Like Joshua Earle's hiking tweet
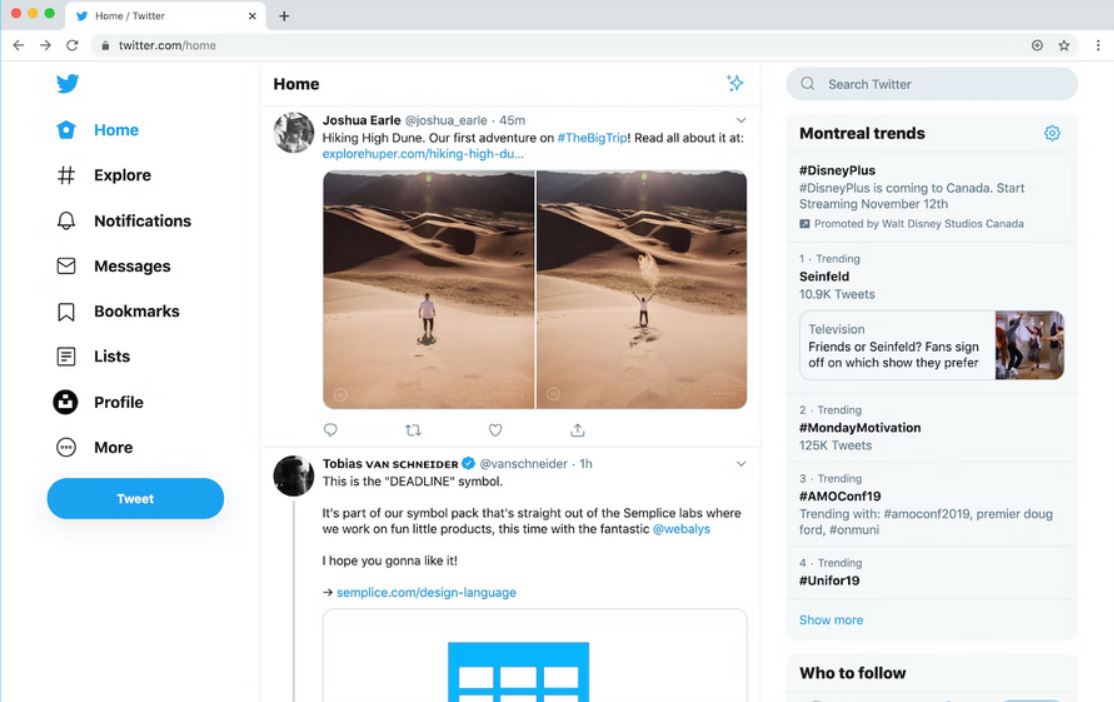This screenshot has height=702, width=1114. coord(495,429)
